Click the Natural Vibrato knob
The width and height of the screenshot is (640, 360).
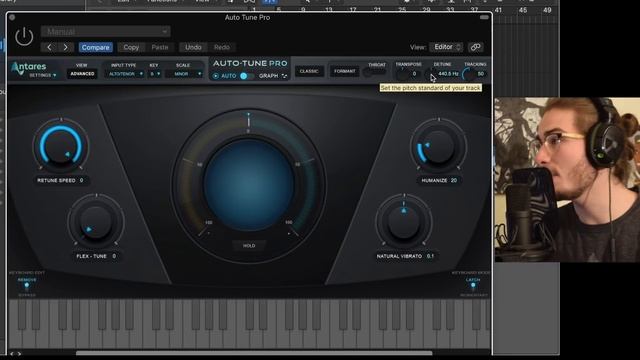pos(404,221)
